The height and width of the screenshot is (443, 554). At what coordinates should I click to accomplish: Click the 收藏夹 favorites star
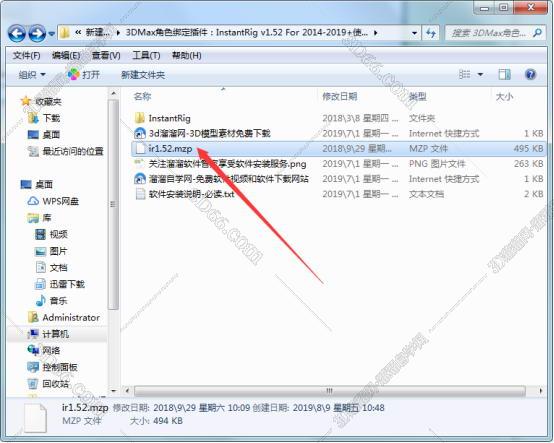[x=26, y=101]
